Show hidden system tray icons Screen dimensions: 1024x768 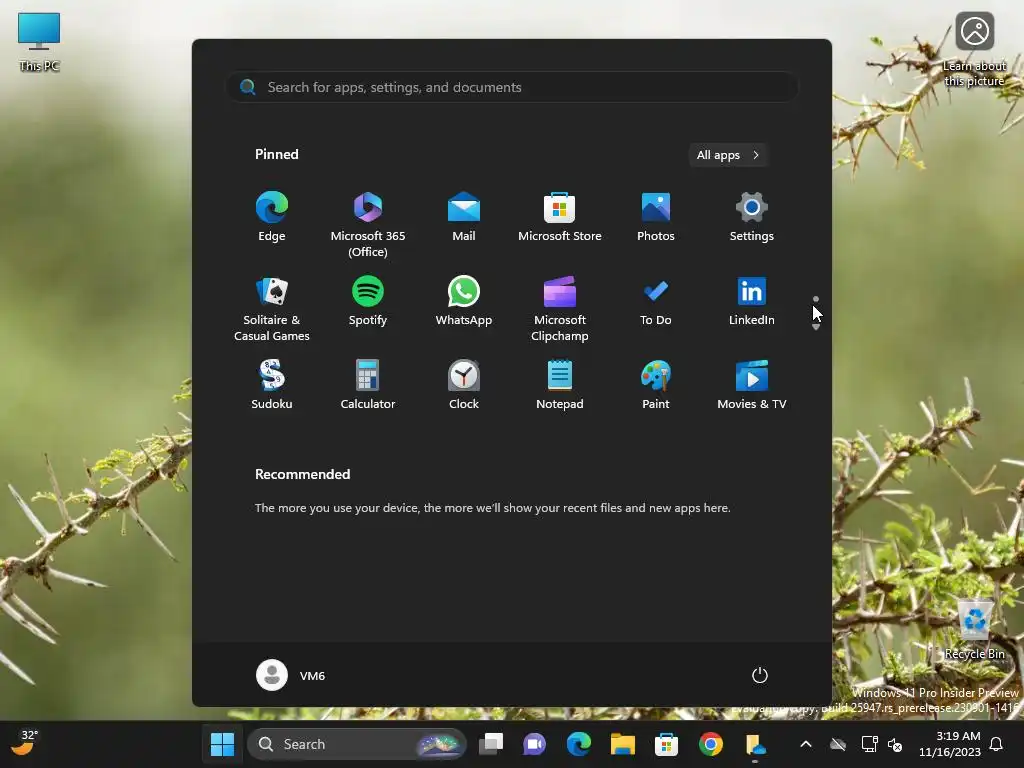tap(806, 744)
